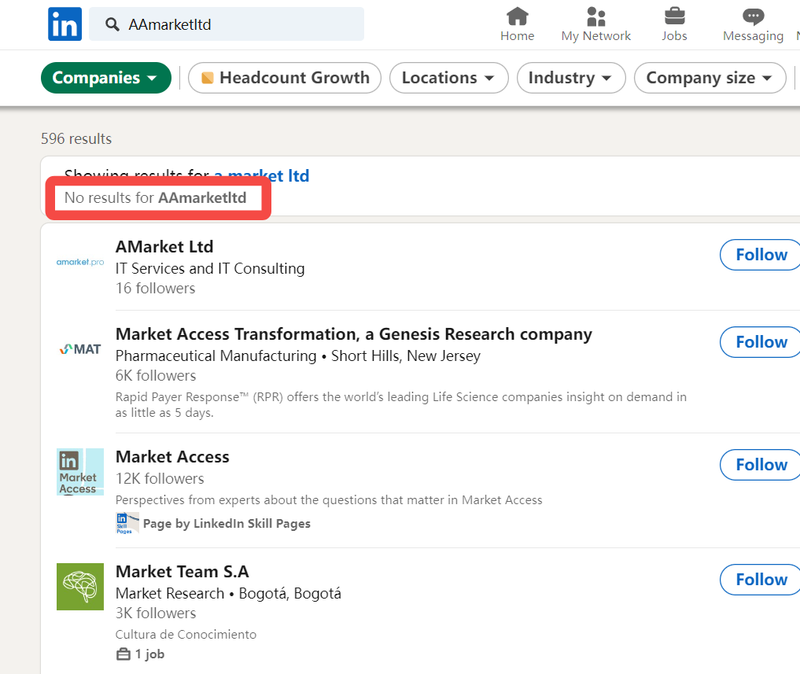Click the '3K followers' text

pyautogui.click(x=156, y=613)
